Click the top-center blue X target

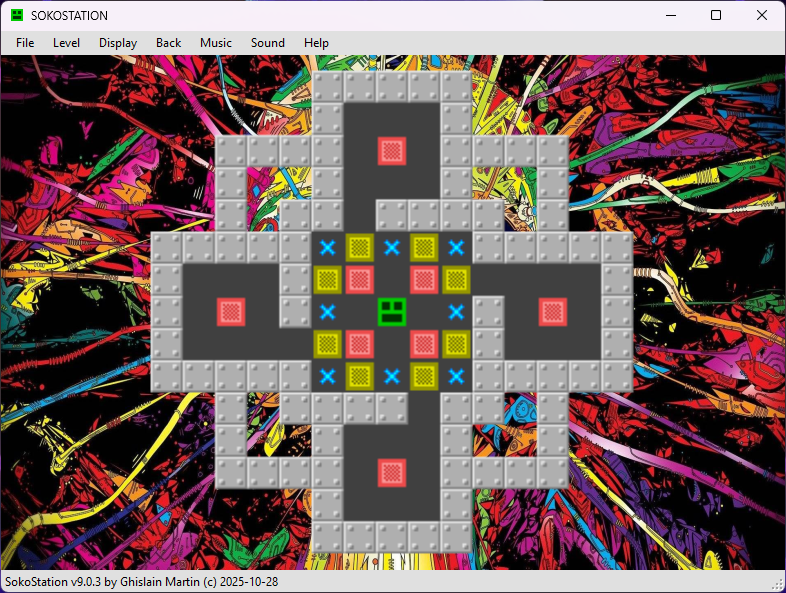391,247
